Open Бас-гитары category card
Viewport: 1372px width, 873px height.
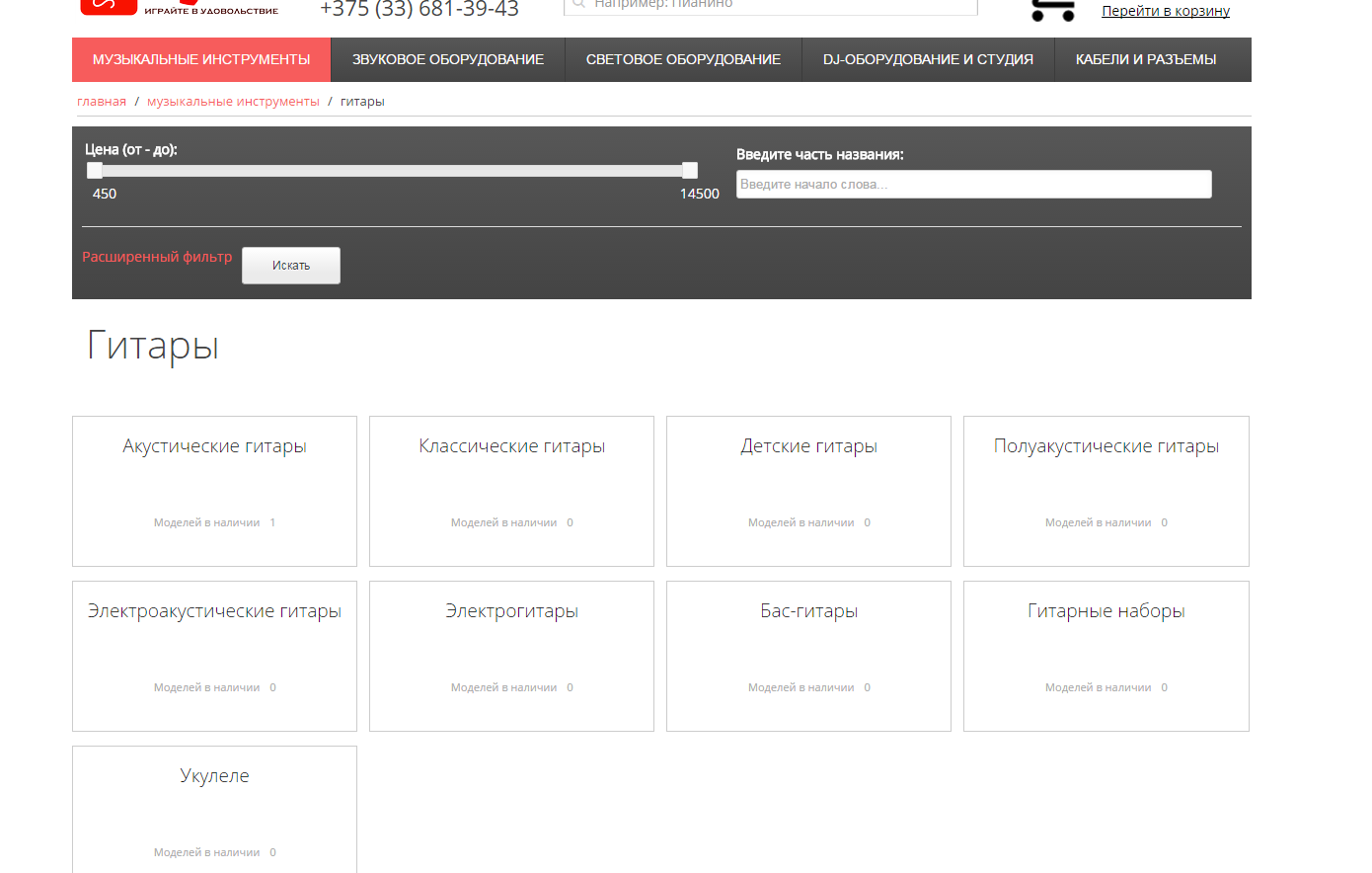tap(808, 656)
